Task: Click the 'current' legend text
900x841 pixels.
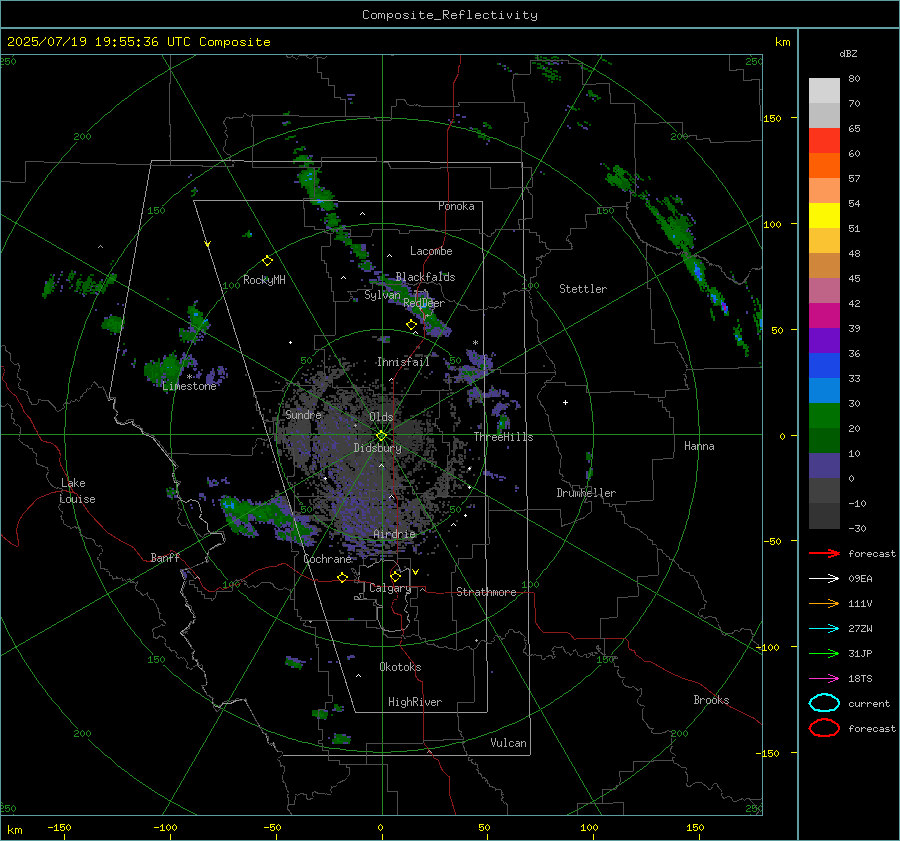Action: point(869,704)
